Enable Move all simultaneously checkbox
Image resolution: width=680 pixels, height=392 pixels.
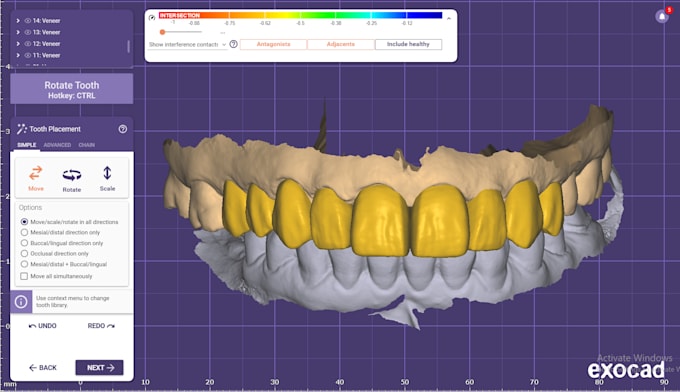[x=24, y=276]
